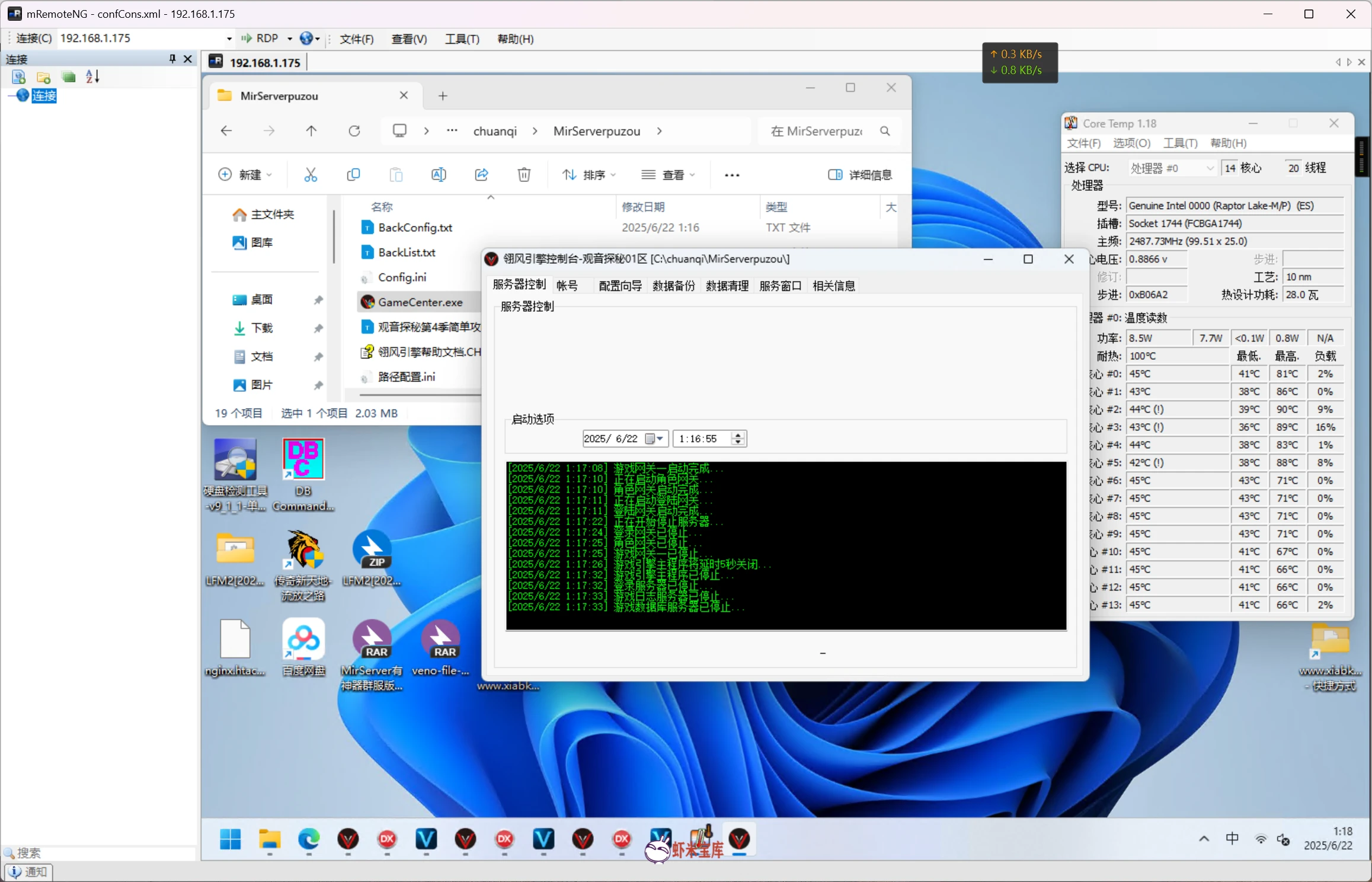Click the Explorer back arrow

(226, 131)
